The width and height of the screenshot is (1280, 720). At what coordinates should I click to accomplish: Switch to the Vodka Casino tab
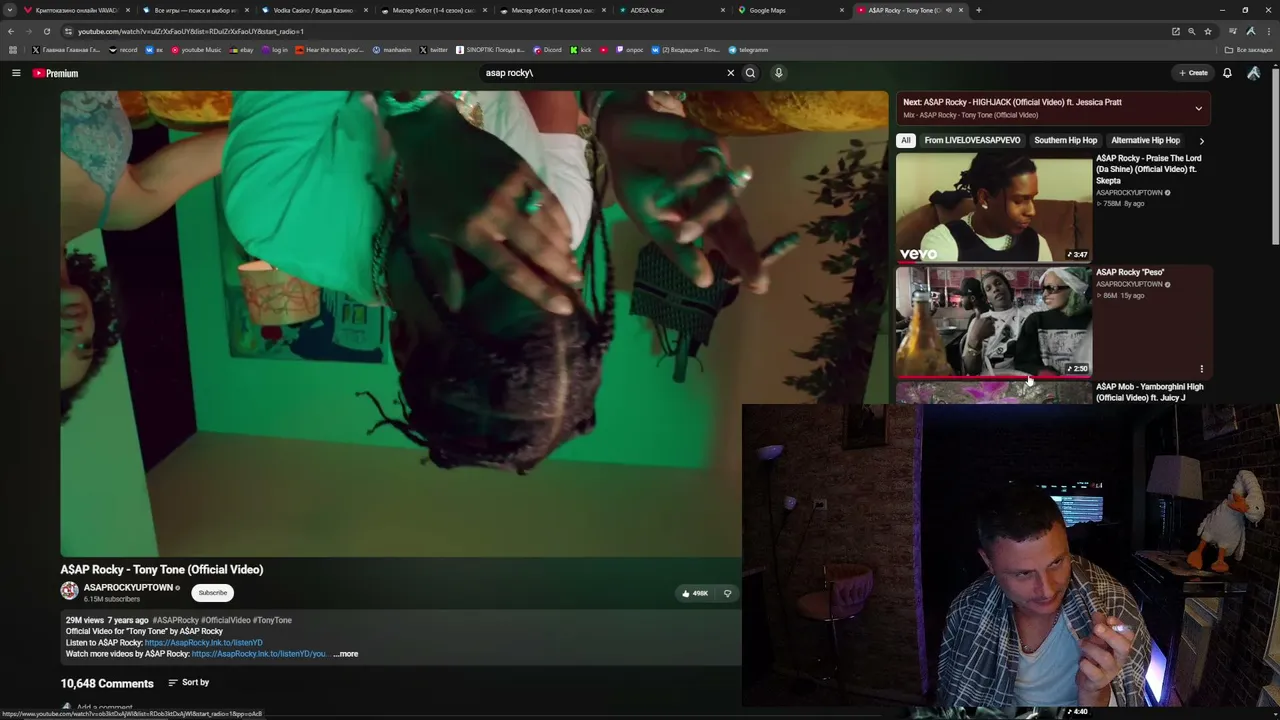[315, 10]
